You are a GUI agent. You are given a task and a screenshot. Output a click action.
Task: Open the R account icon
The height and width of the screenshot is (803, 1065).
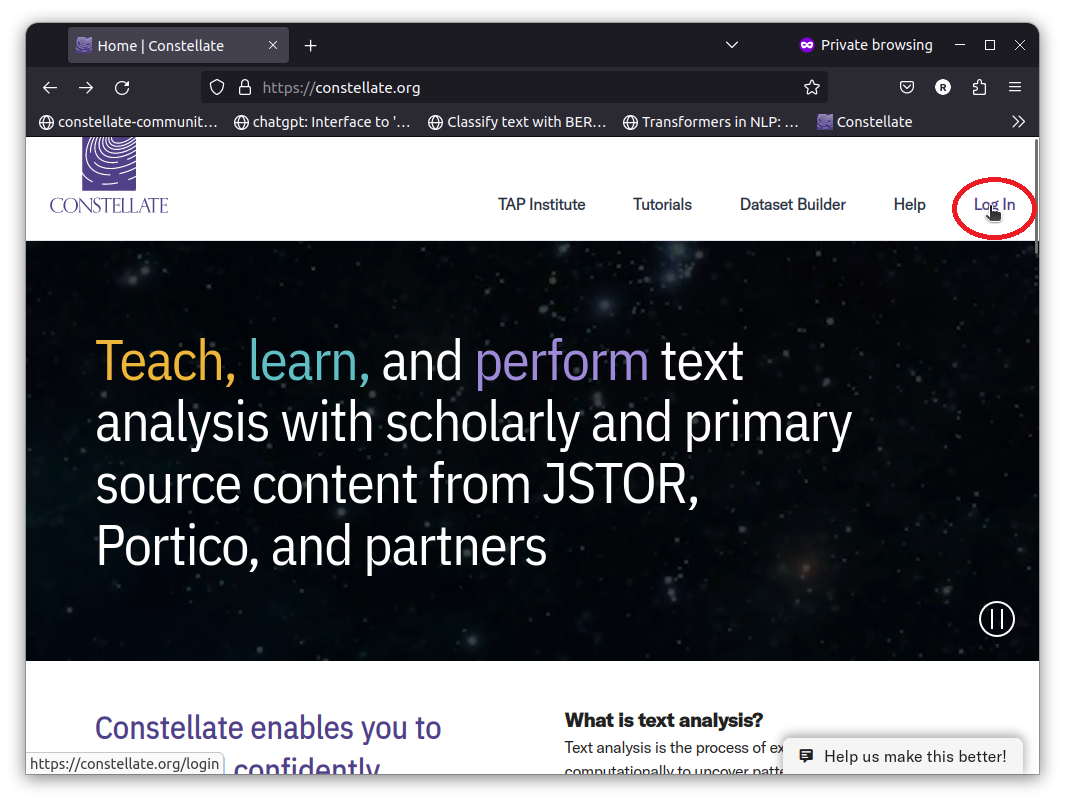[943, 87]
